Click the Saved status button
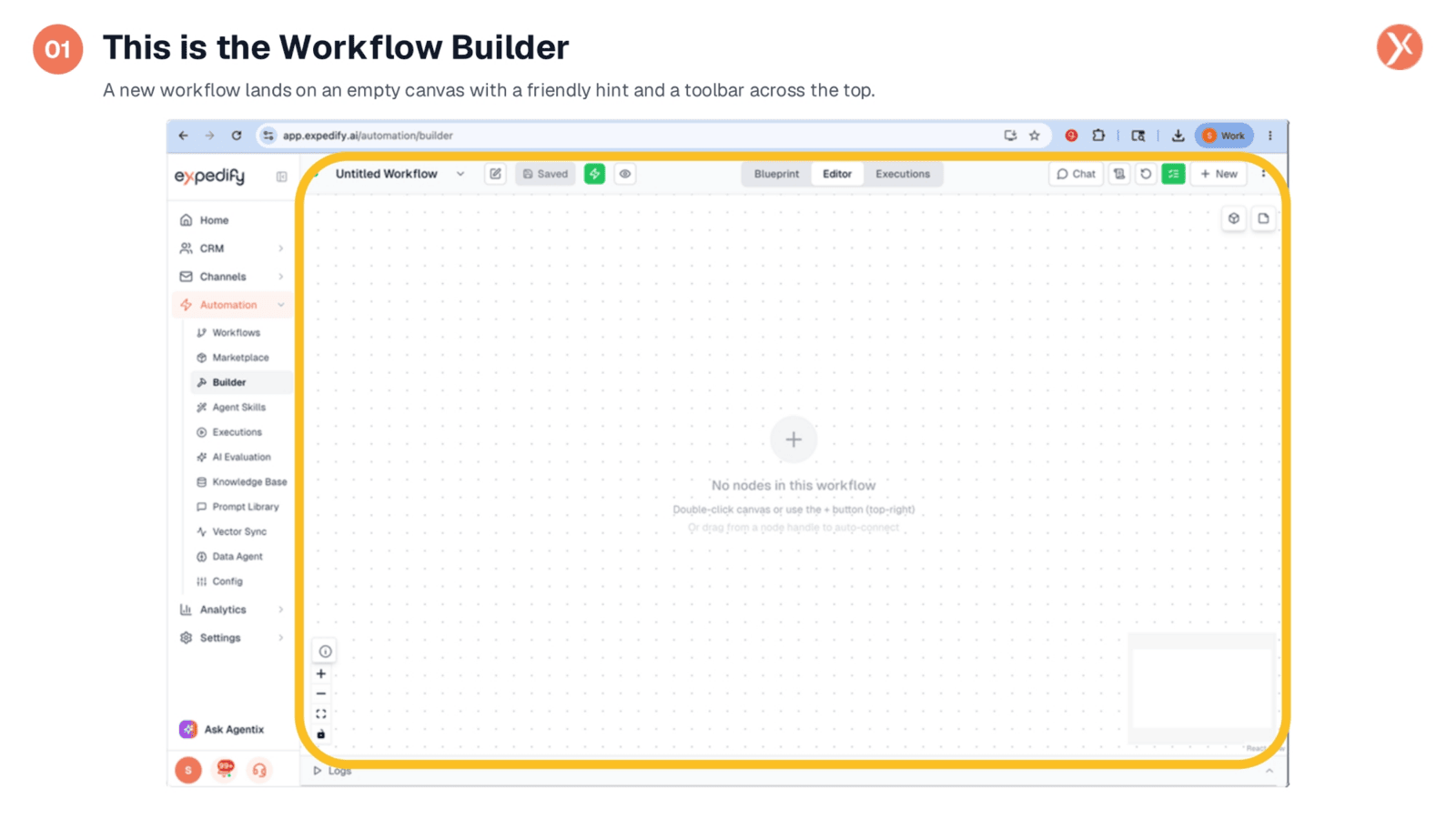The image size is (1456, 819). (x=546, y=174)
